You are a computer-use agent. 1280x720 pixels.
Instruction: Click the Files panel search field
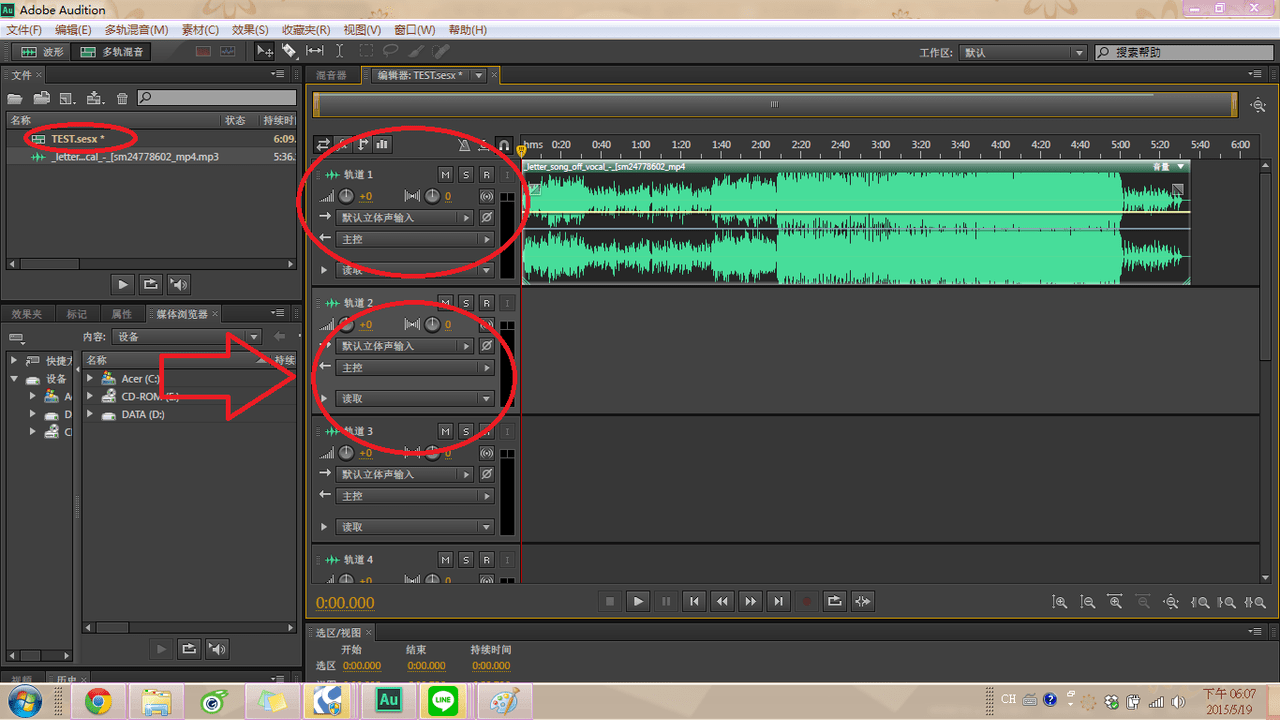215,98
